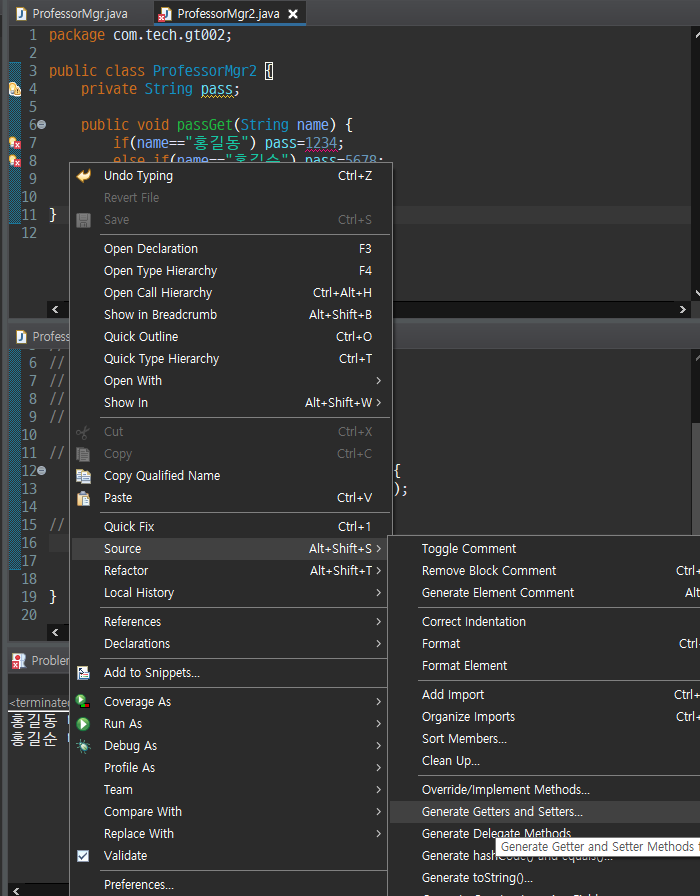The image size is (700, 896).
Task: Select Organize Imports from Source submenu
Action: 468,717
